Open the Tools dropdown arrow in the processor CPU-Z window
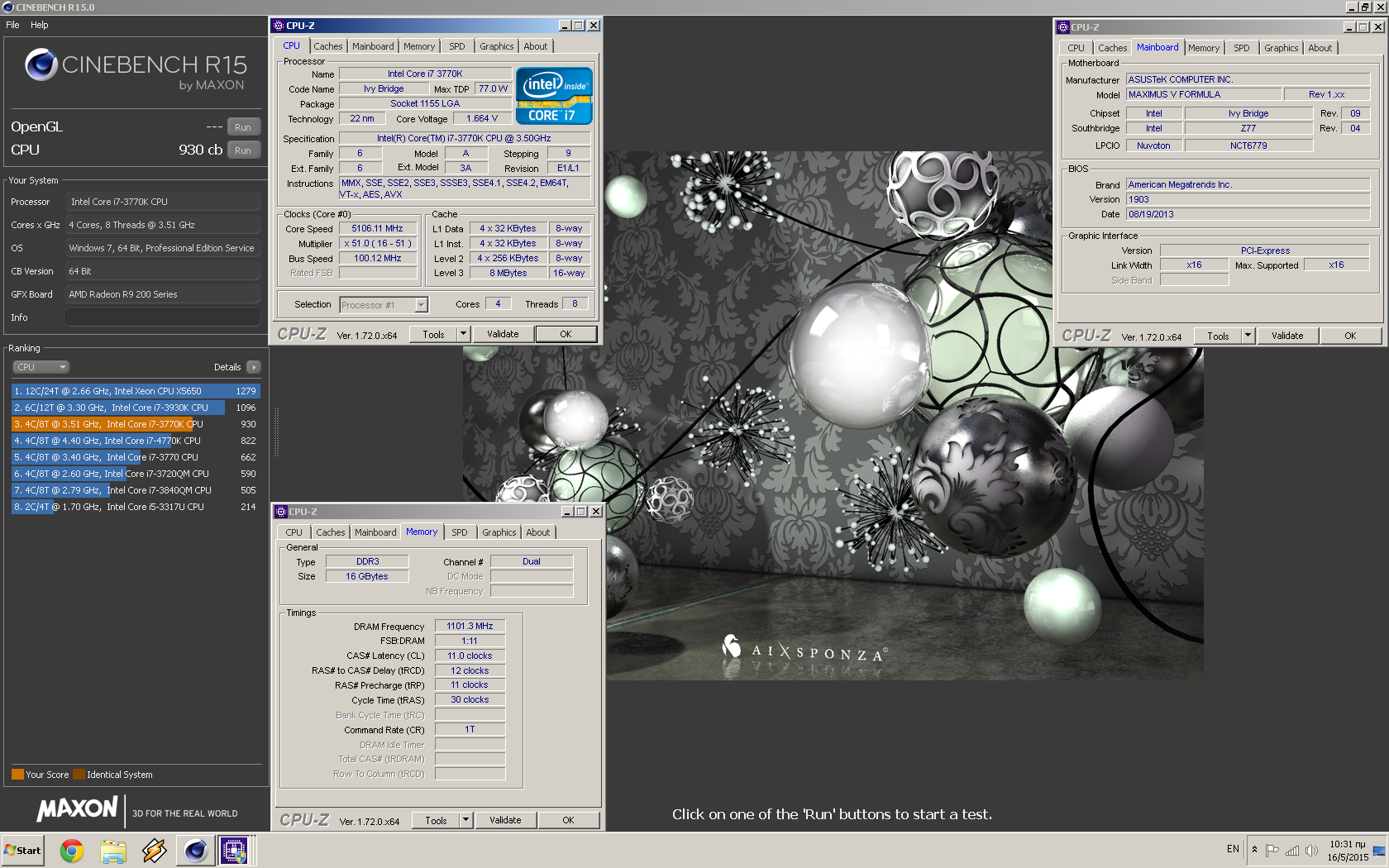The height and width of the screenshot is (868, 1389). point(463,334)
